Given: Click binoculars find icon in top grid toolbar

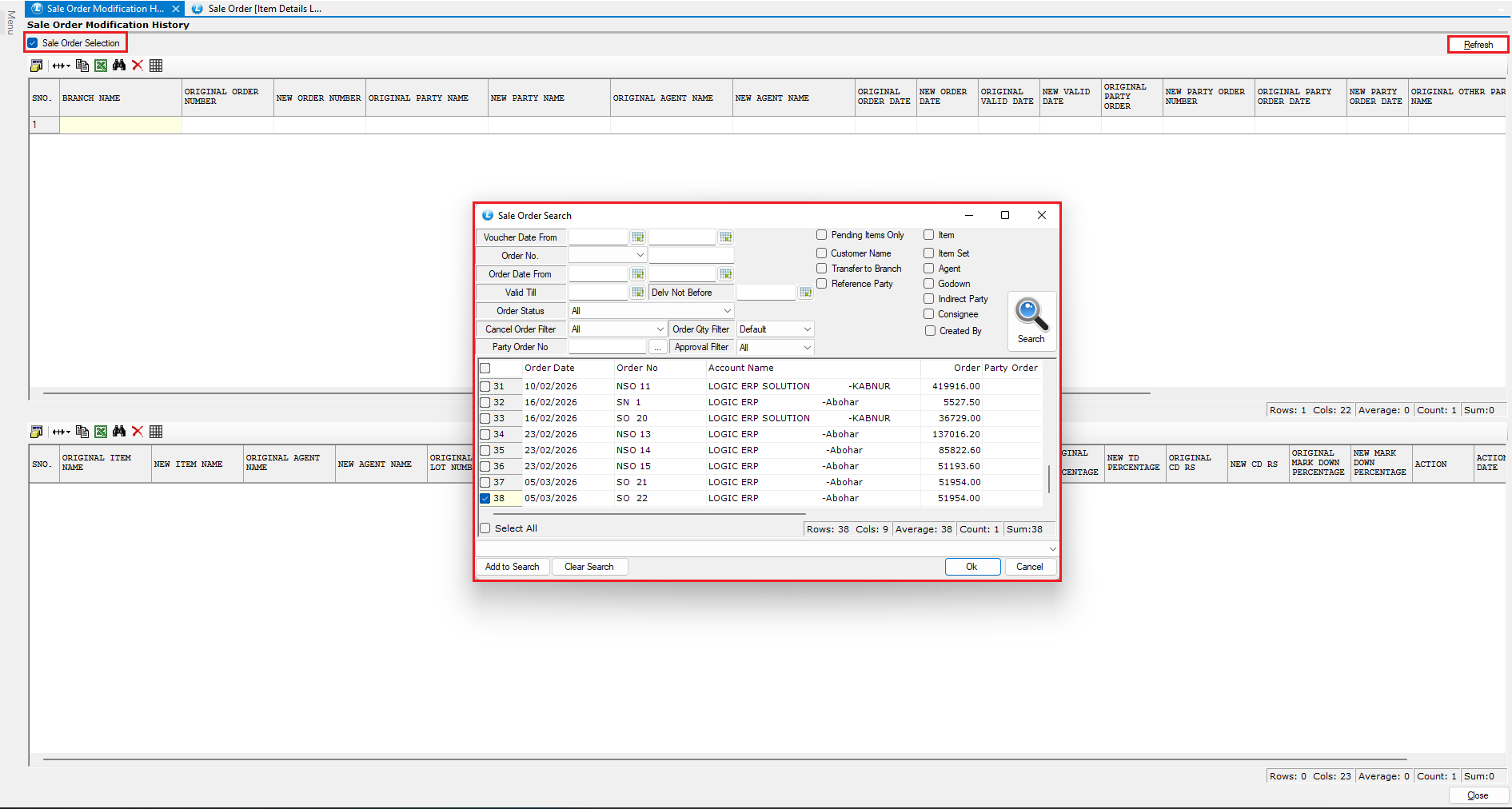Looking at the screenshot, I should pos(119,66).
